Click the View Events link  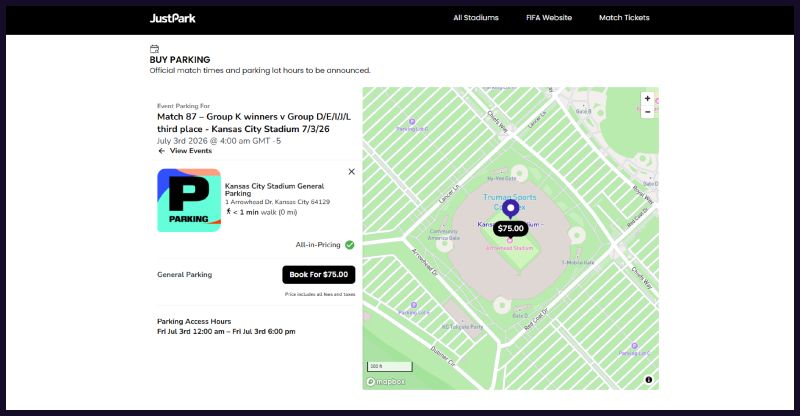pyautogui.click(x=190, y=151)
